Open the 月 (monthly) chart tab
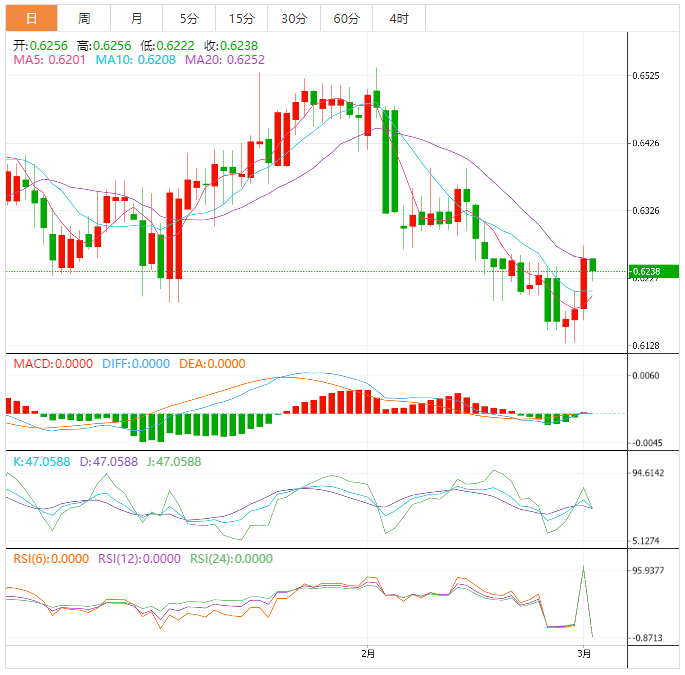This screenshot has height=675, width=685. point(136,18)
